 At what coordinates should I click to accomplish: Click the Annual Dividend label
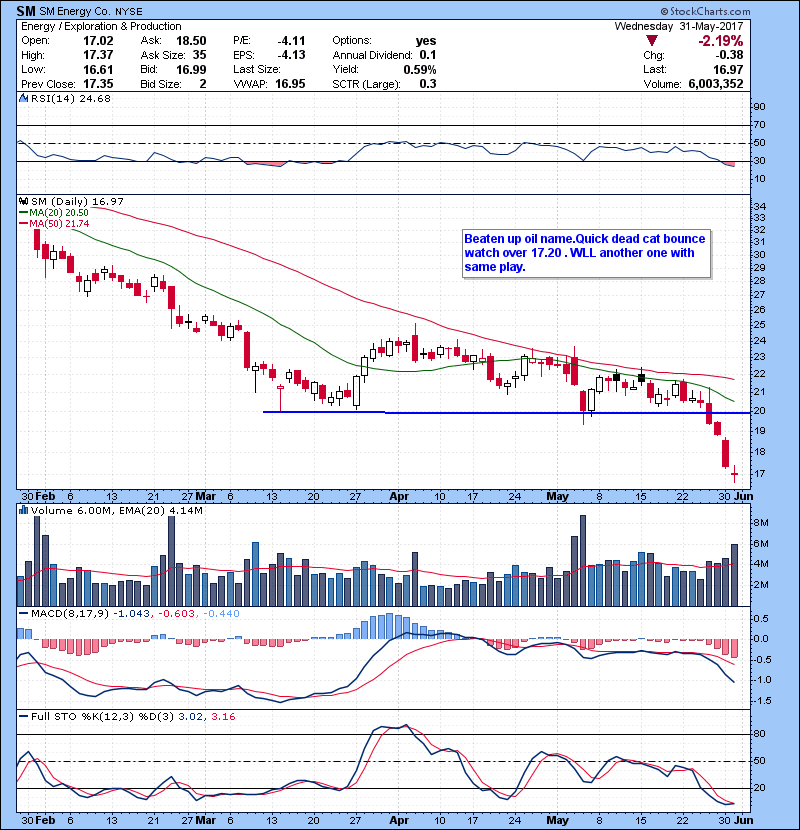click(372, 55)
